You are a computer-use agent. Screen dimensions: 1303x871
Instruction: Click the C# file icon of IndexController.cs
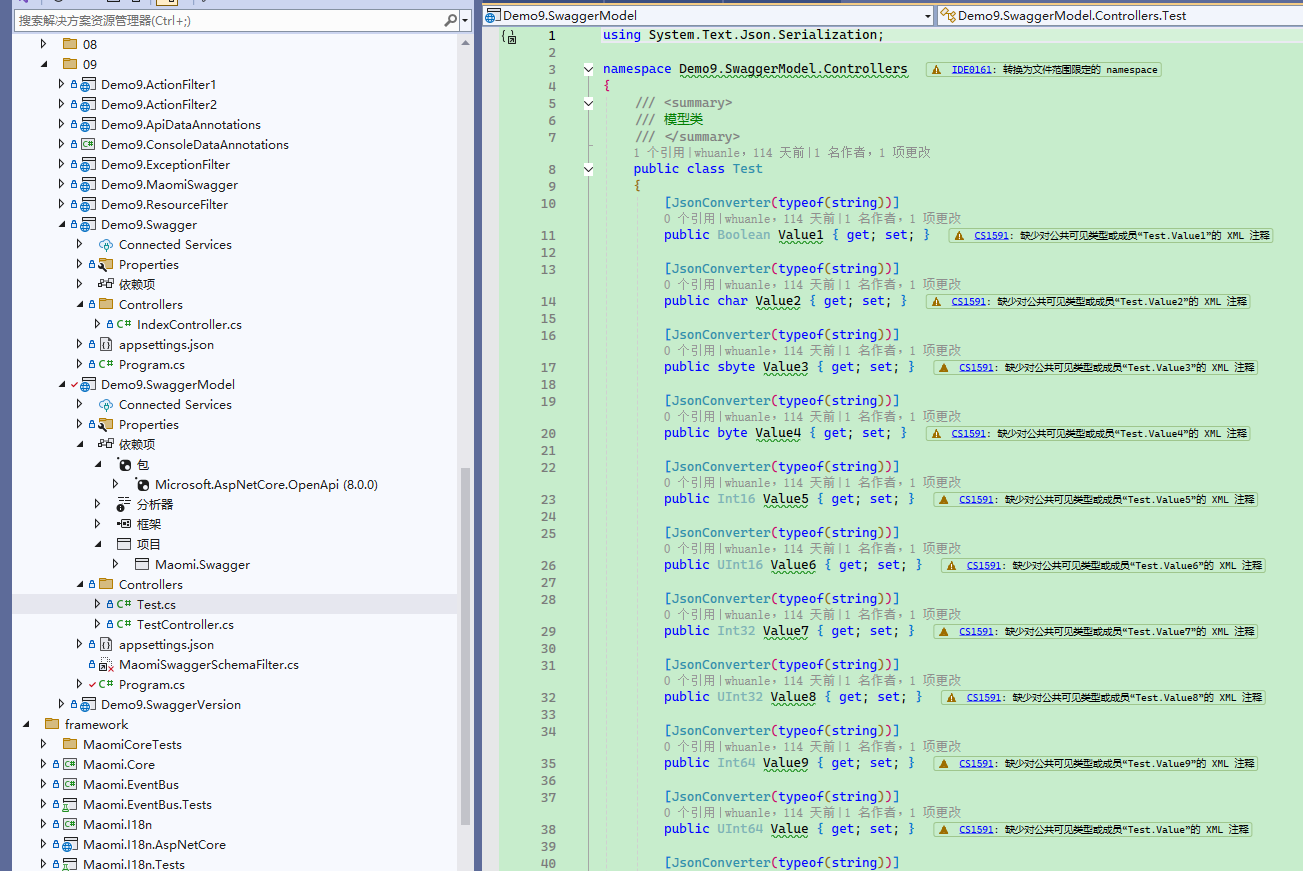[124, 325]
